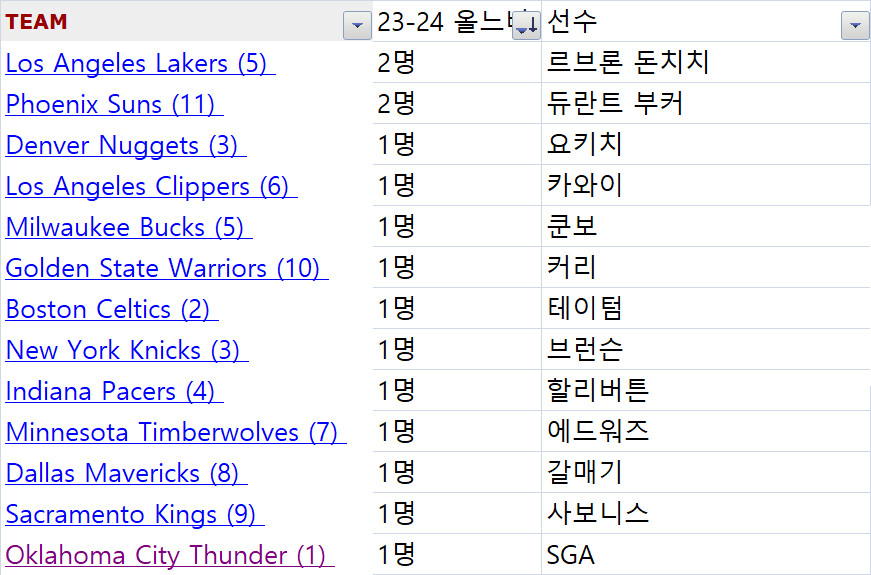The image size is (871, 575).
Task: Open the Boston Celtics (2) link
Action: coord(112,309)
